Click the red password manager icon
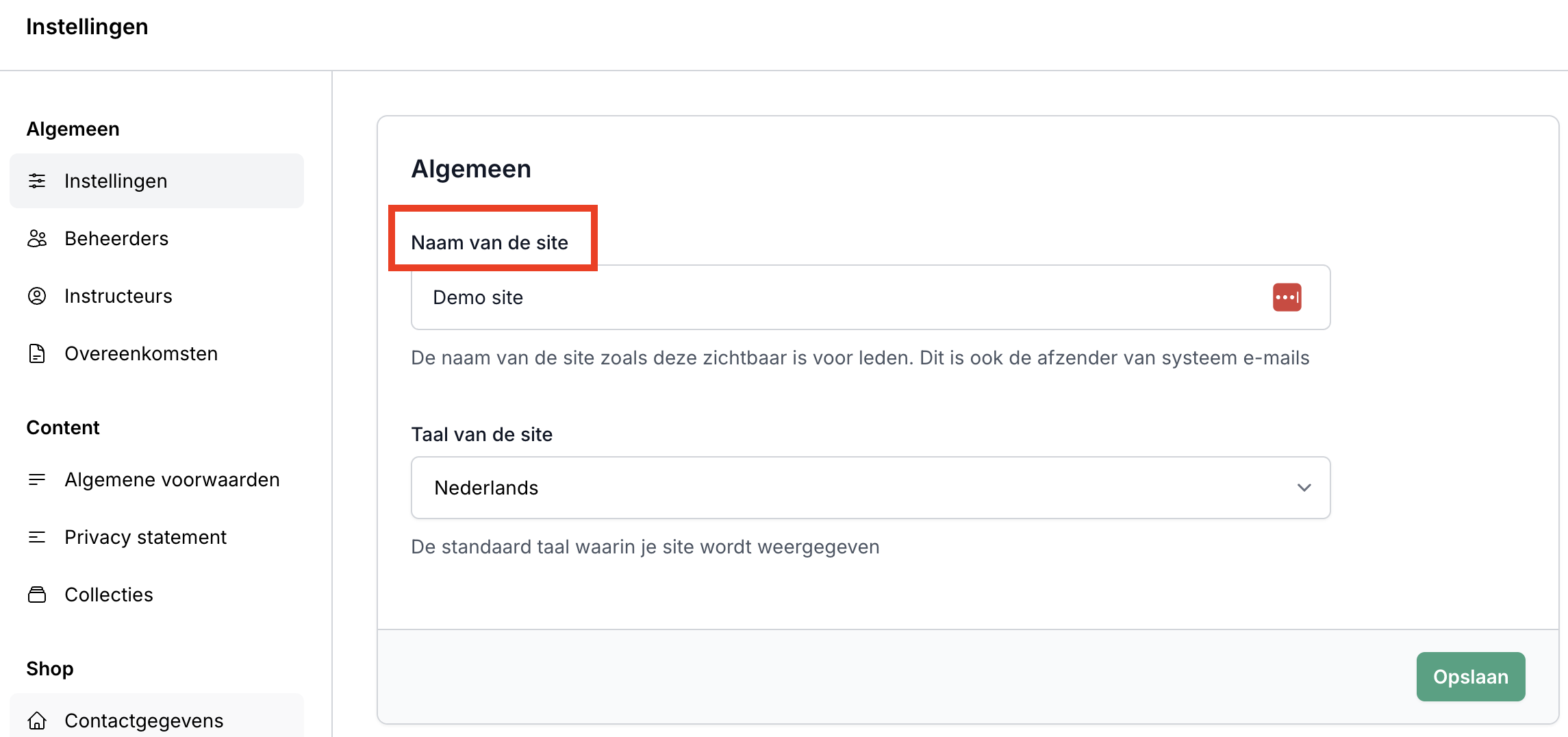Viewport: 1568px width, 737px height. [1287, 297]
